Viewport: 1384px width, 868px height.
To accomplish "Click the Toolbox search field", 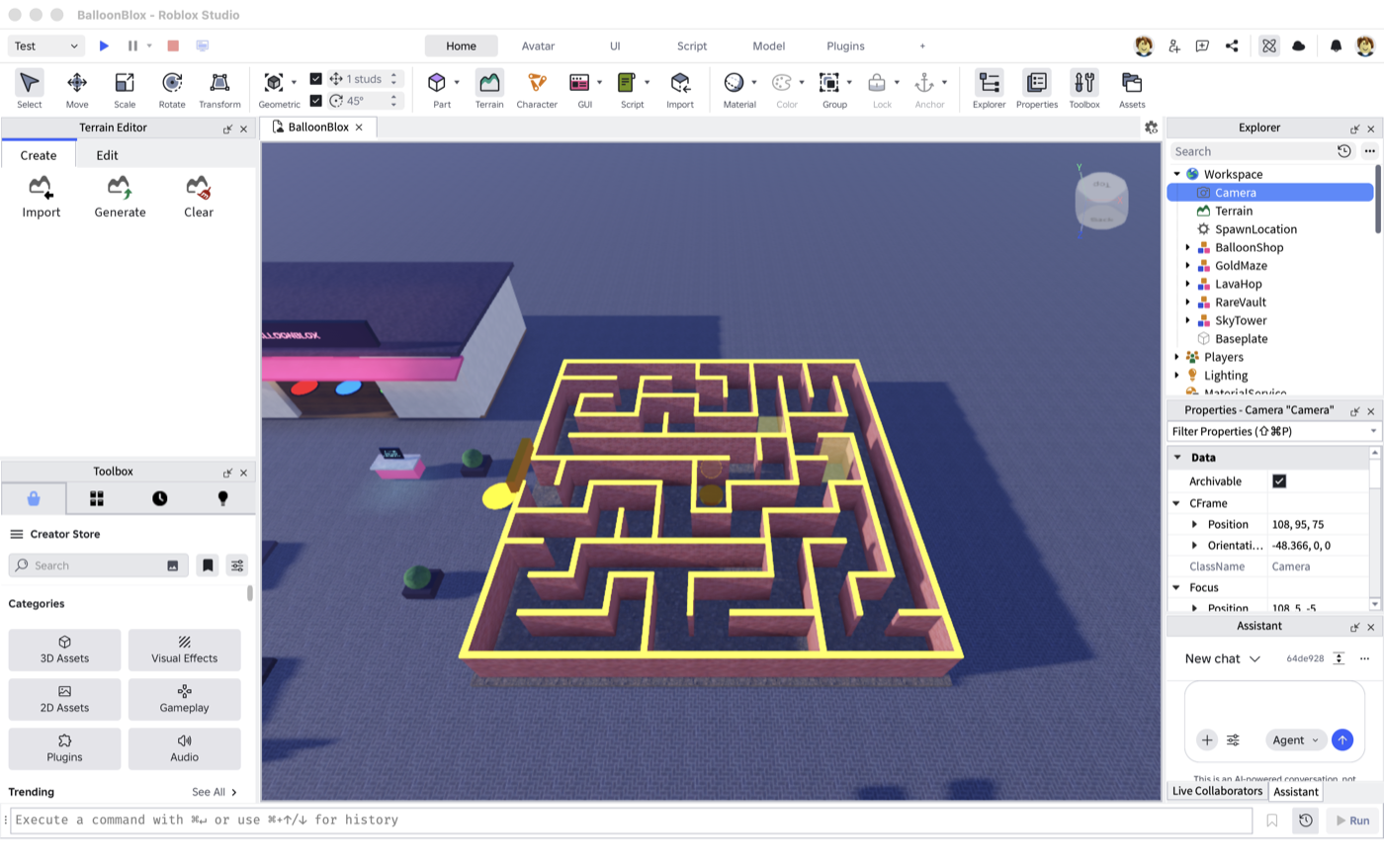I will coord(97,565).
